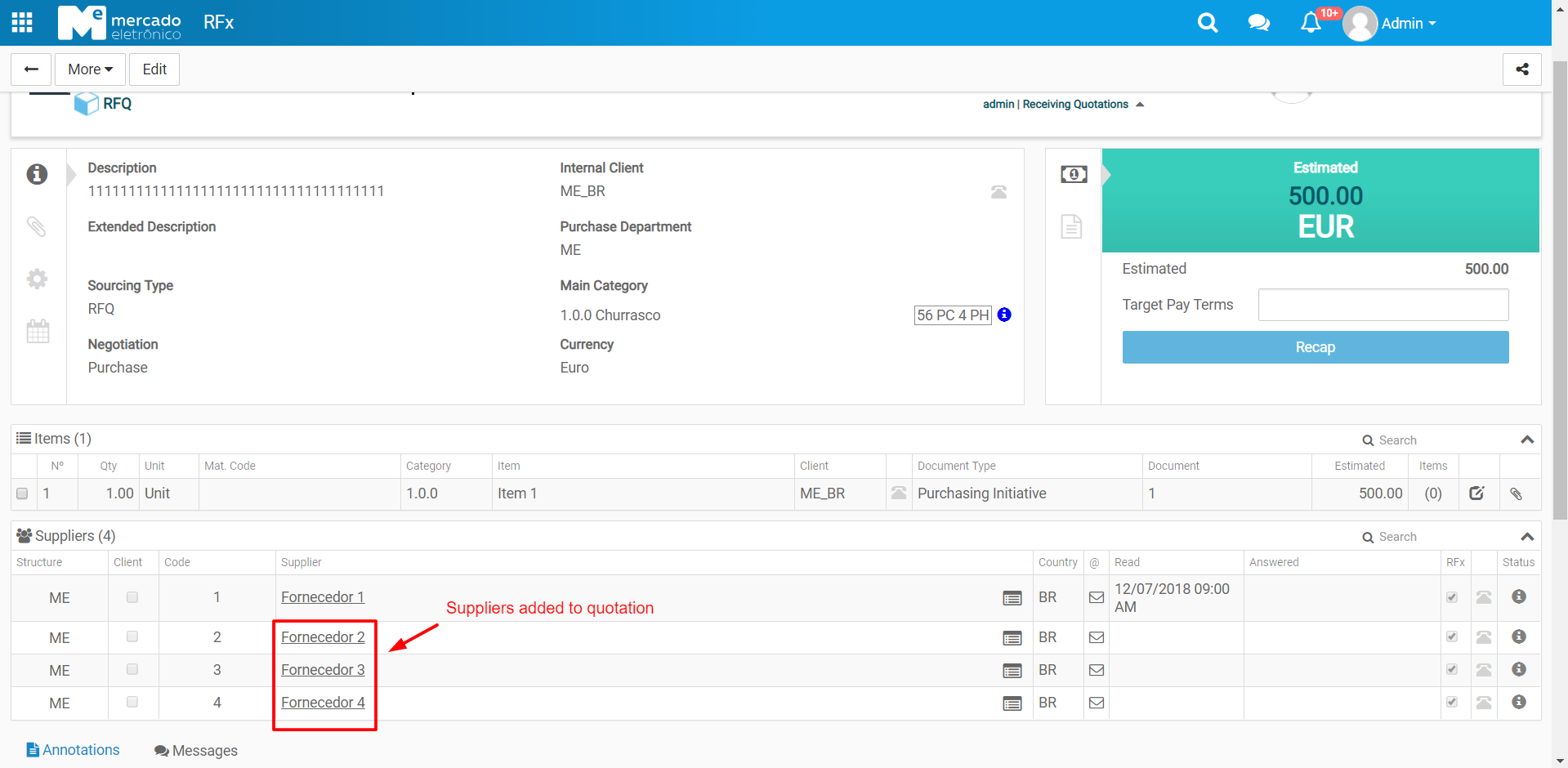Switch to the Messages tab

[x=196, y=751]
